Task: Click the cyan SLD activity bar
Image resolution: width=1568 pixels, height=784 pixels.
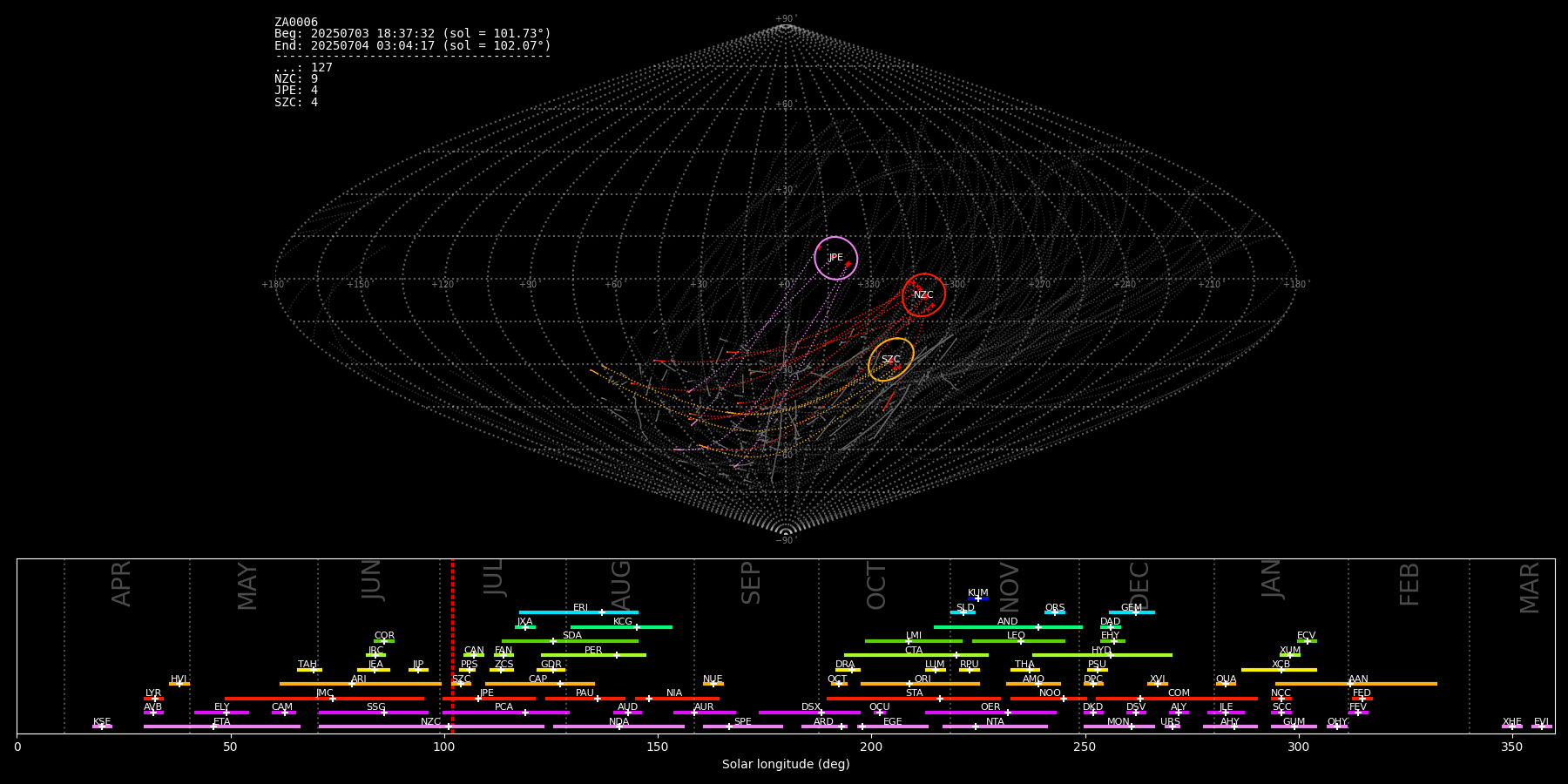Action: click(963, 612)
